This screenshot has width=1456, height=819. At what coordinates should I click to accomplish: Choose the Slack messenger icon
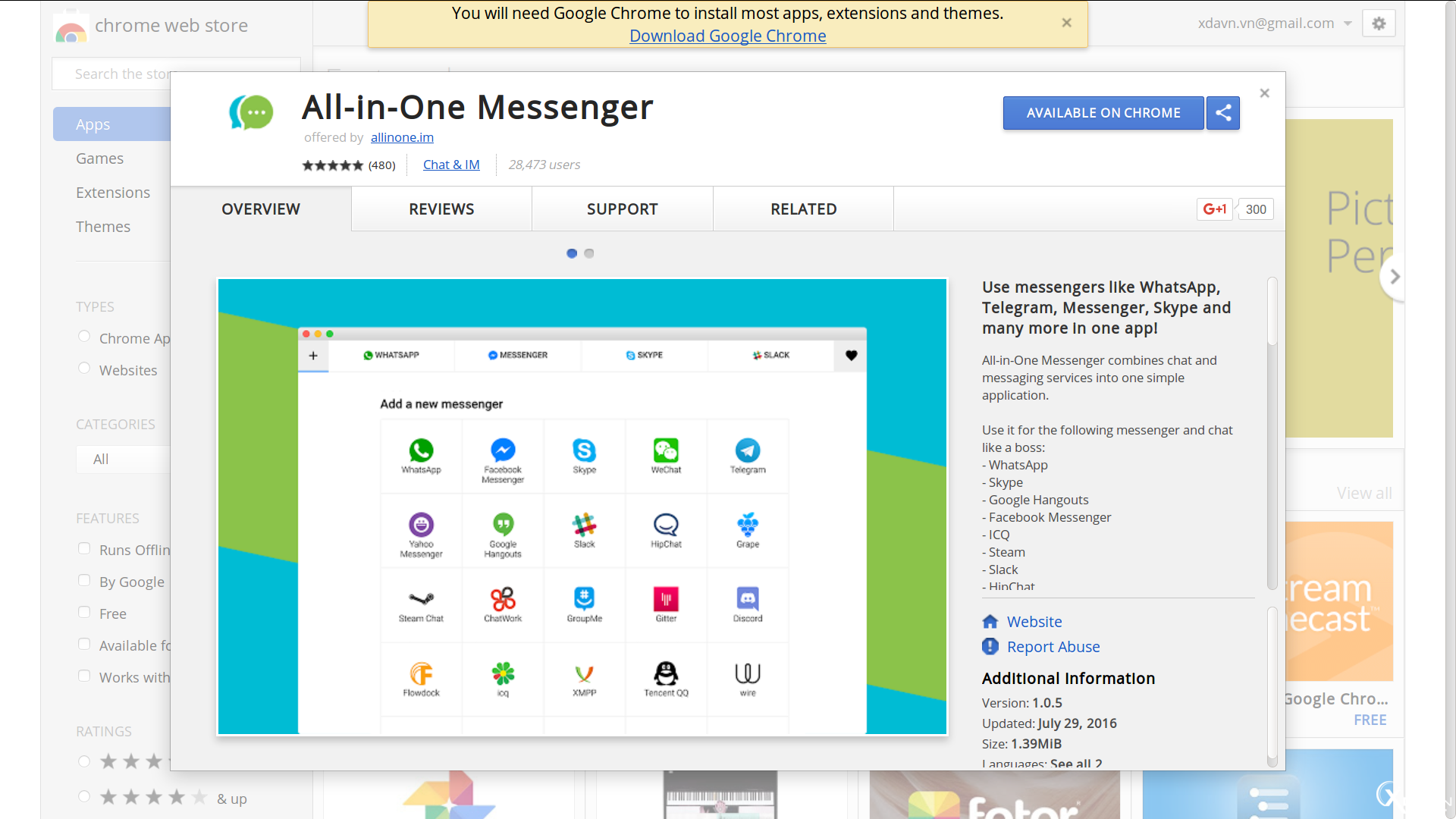point(584,525)
